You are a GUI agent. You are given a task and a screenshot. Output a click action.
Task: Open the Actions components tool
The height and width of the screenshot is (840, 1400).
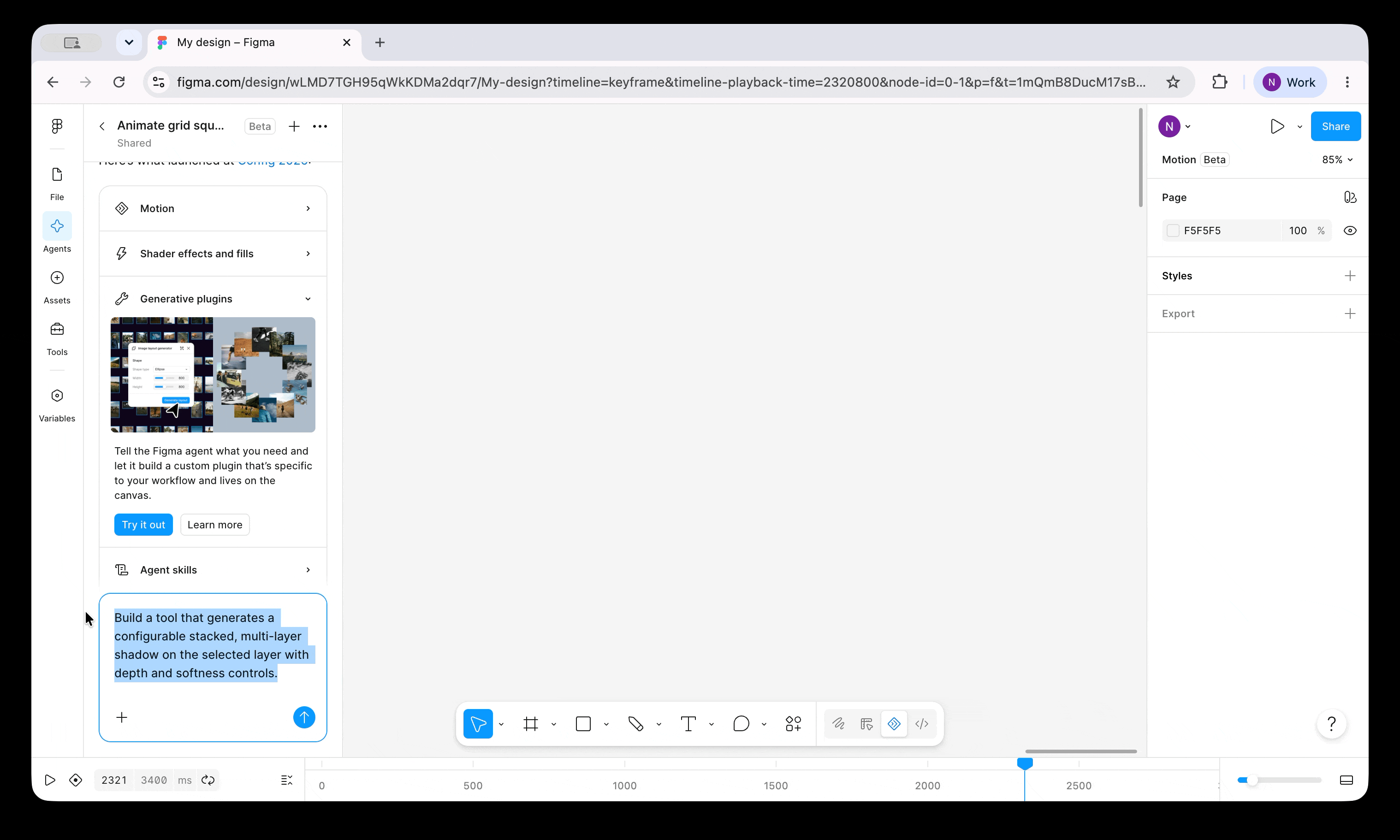[793, 723]
